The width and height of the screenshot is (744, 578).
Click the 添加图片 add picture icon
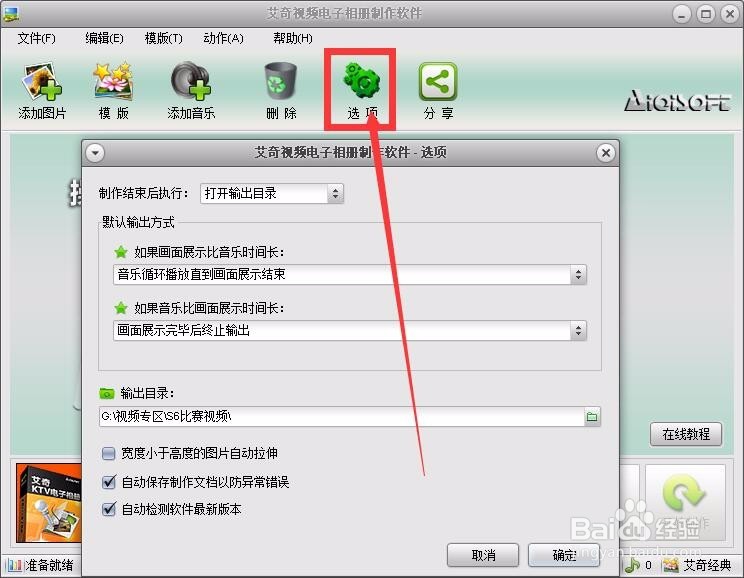coord(42,82)
